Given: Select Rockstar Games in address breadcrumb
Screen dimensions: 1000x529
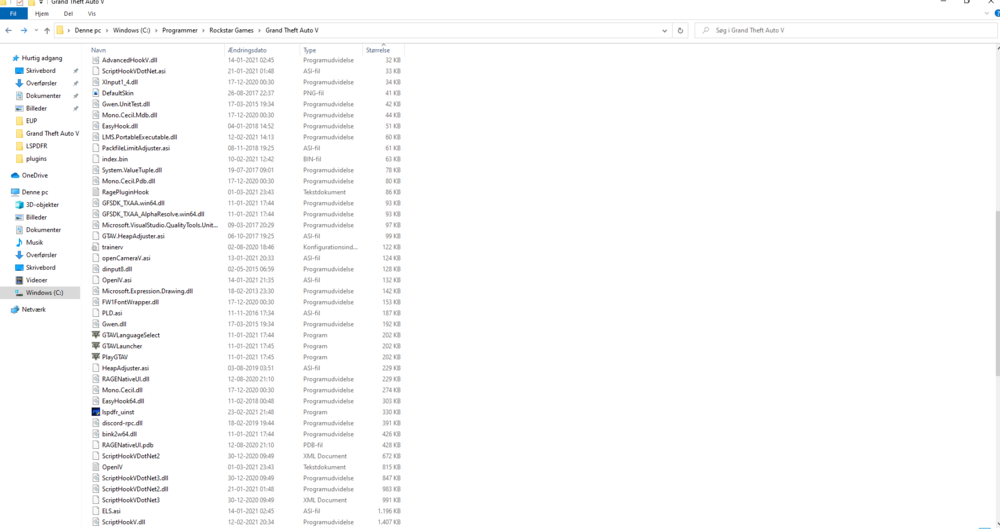Looking at the screenshot, I should pyautogui.click(x=232, y=31).
